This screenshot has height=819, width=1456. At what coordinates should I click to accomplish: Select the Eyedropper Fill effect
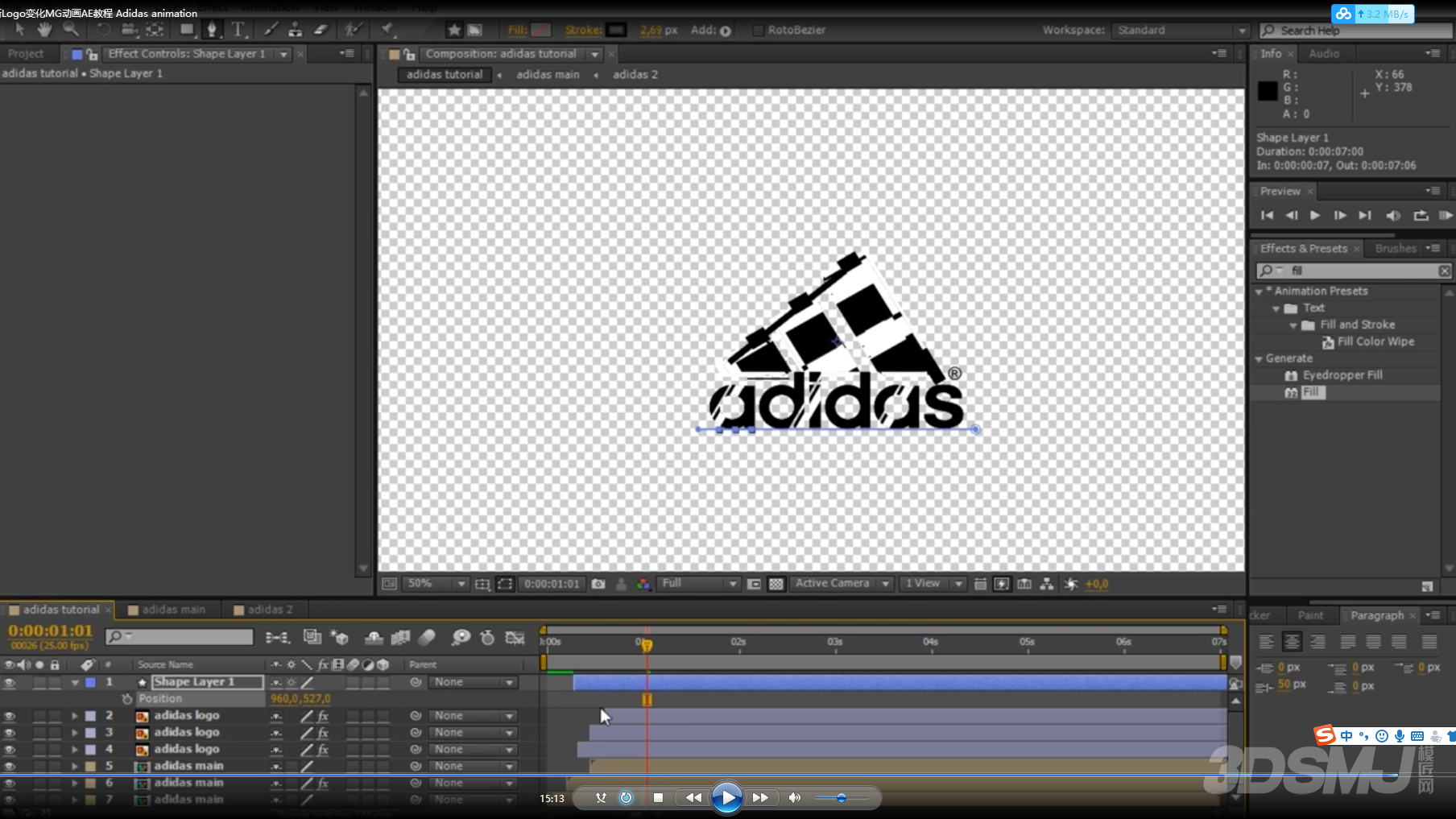point(1342,375)
